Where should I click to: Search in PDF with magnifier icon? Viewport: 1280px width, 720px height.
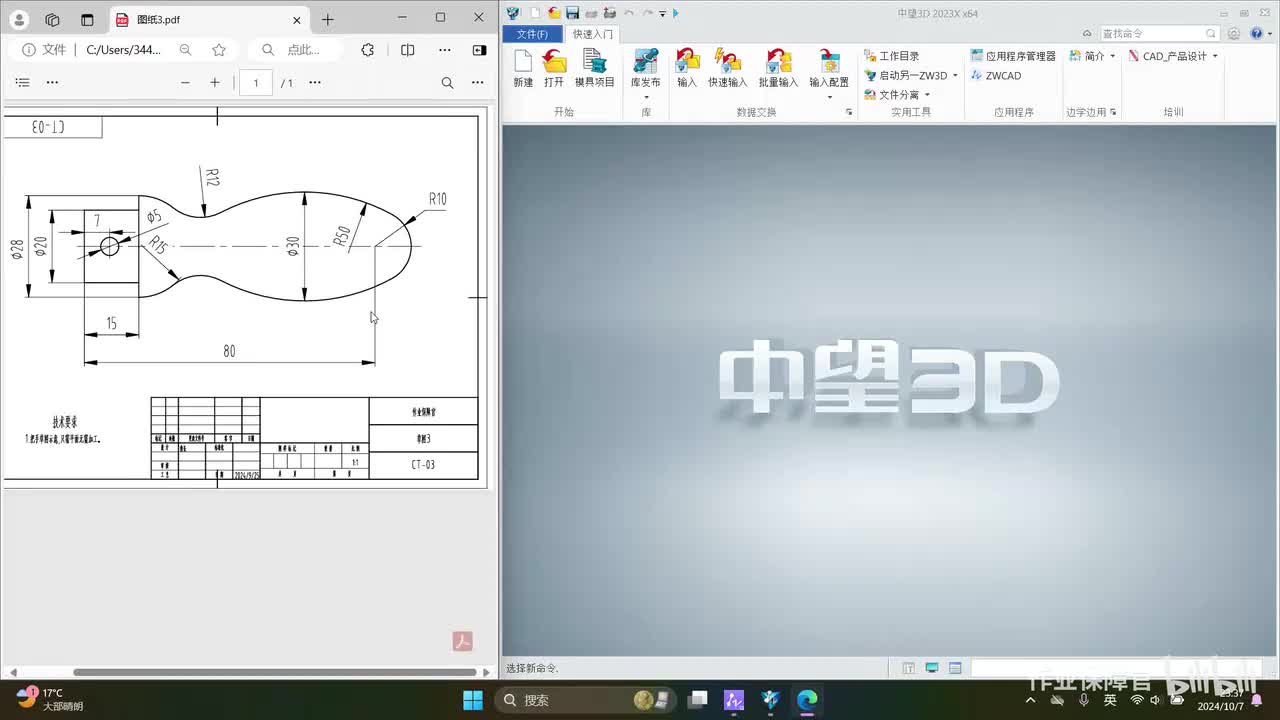(x=448, y=83)
